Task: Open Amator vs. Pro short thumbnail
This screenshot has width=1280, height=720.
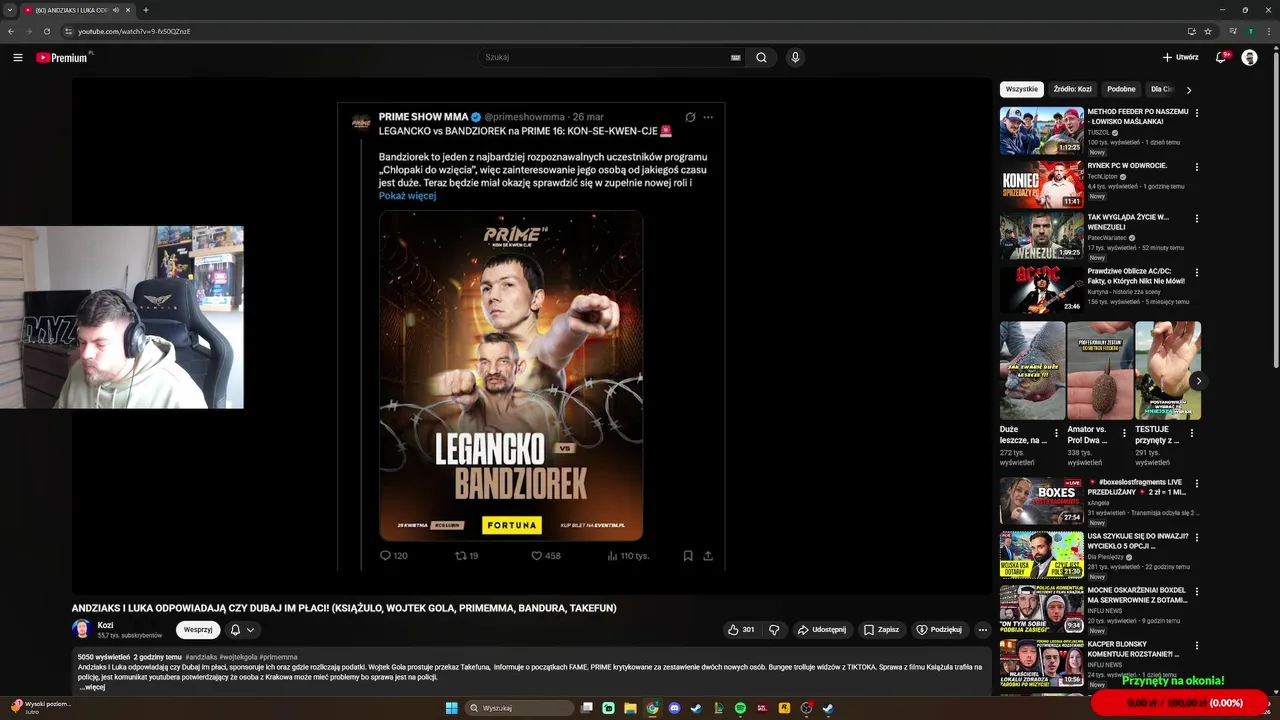Action: pyautogui.click(x=1100, y=370)
